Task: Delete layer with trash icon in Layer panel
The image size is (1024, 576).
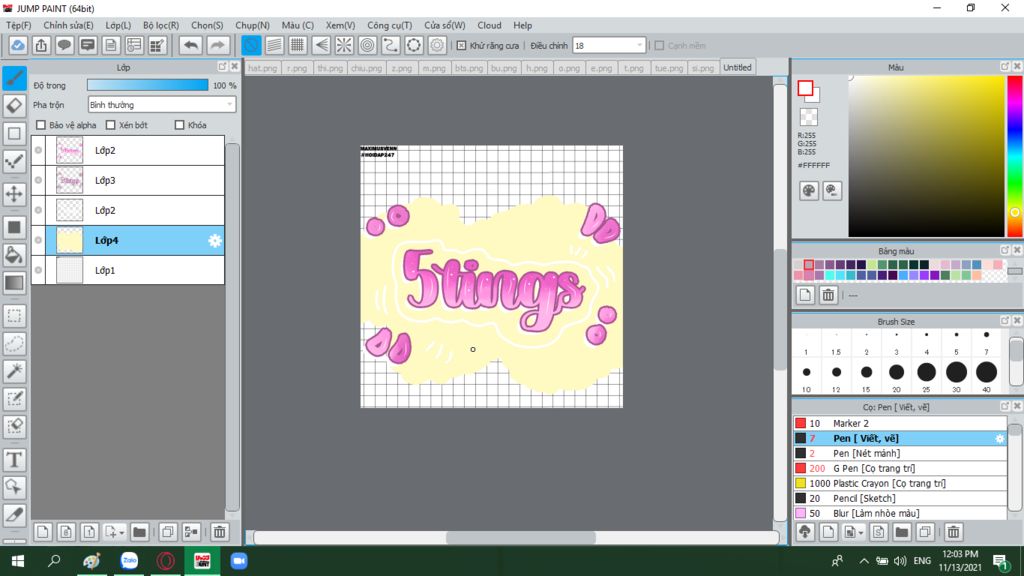Action: 219,532
